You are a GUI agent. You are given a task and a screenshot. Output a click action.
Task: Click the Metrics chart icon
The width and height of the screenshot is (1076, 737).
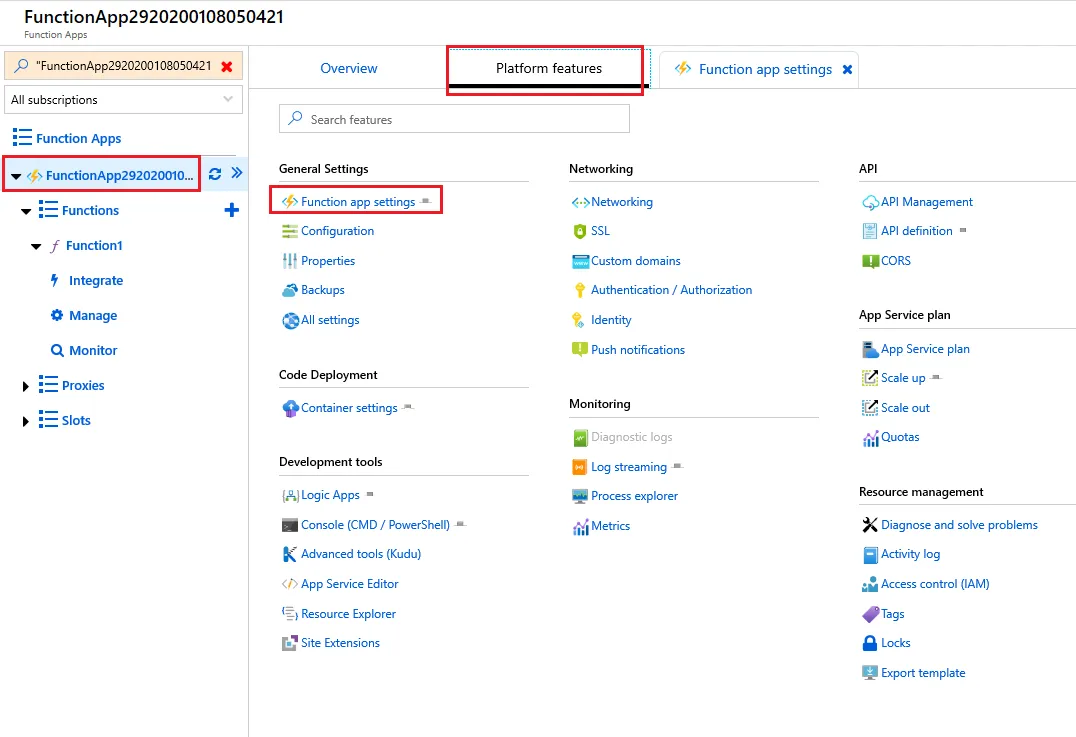tap(580, 526)
